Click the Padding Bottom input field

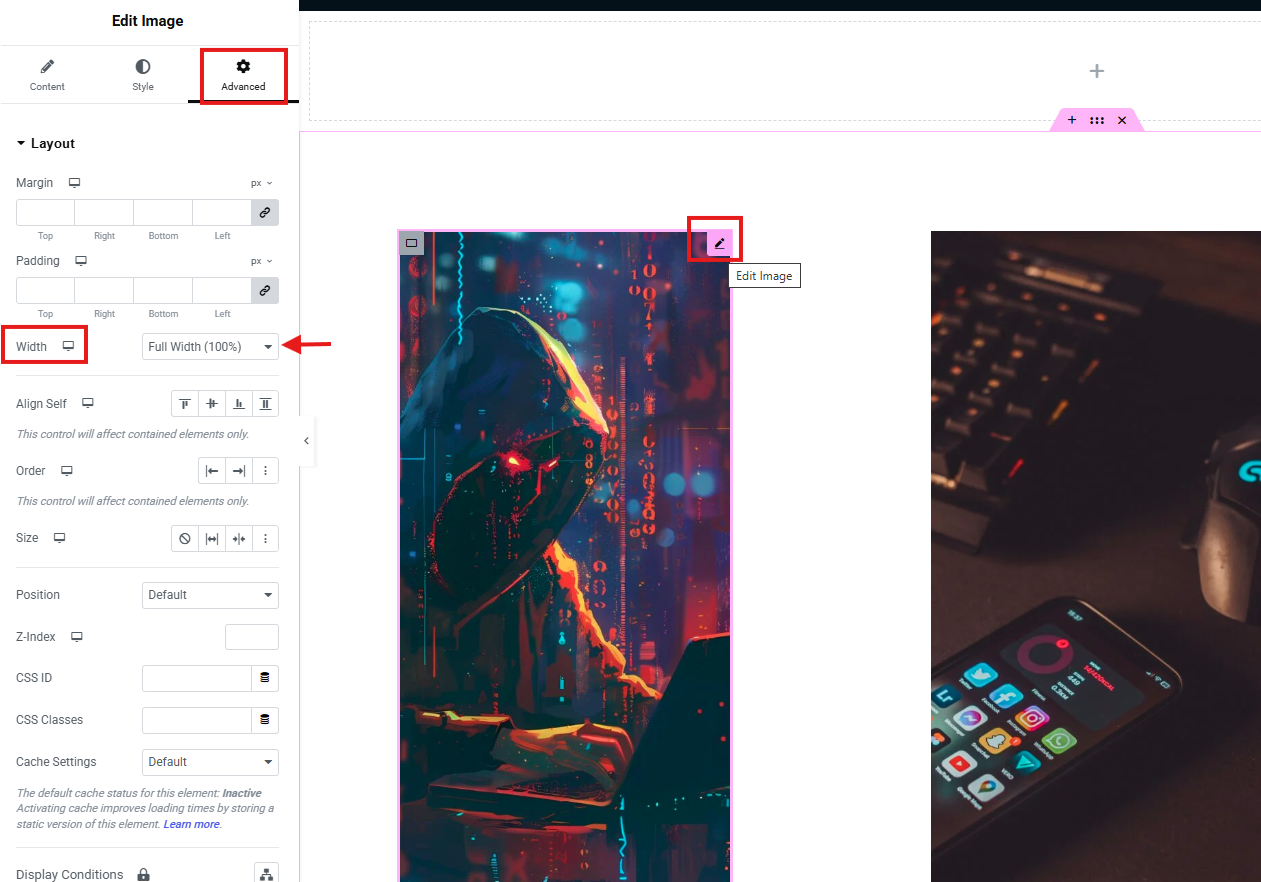(x=163, y=290)
